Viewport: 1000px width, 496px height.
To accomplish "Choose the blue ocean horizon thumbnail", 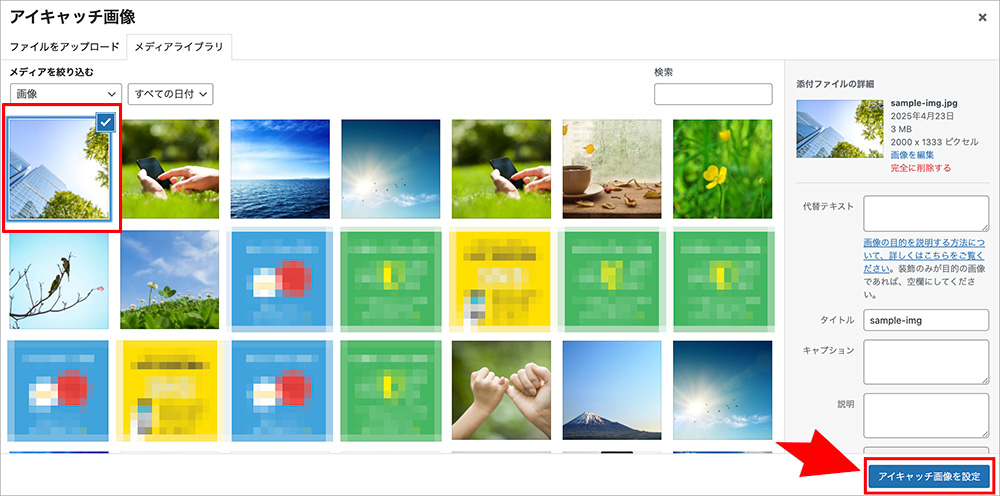I will click(280, 169).
